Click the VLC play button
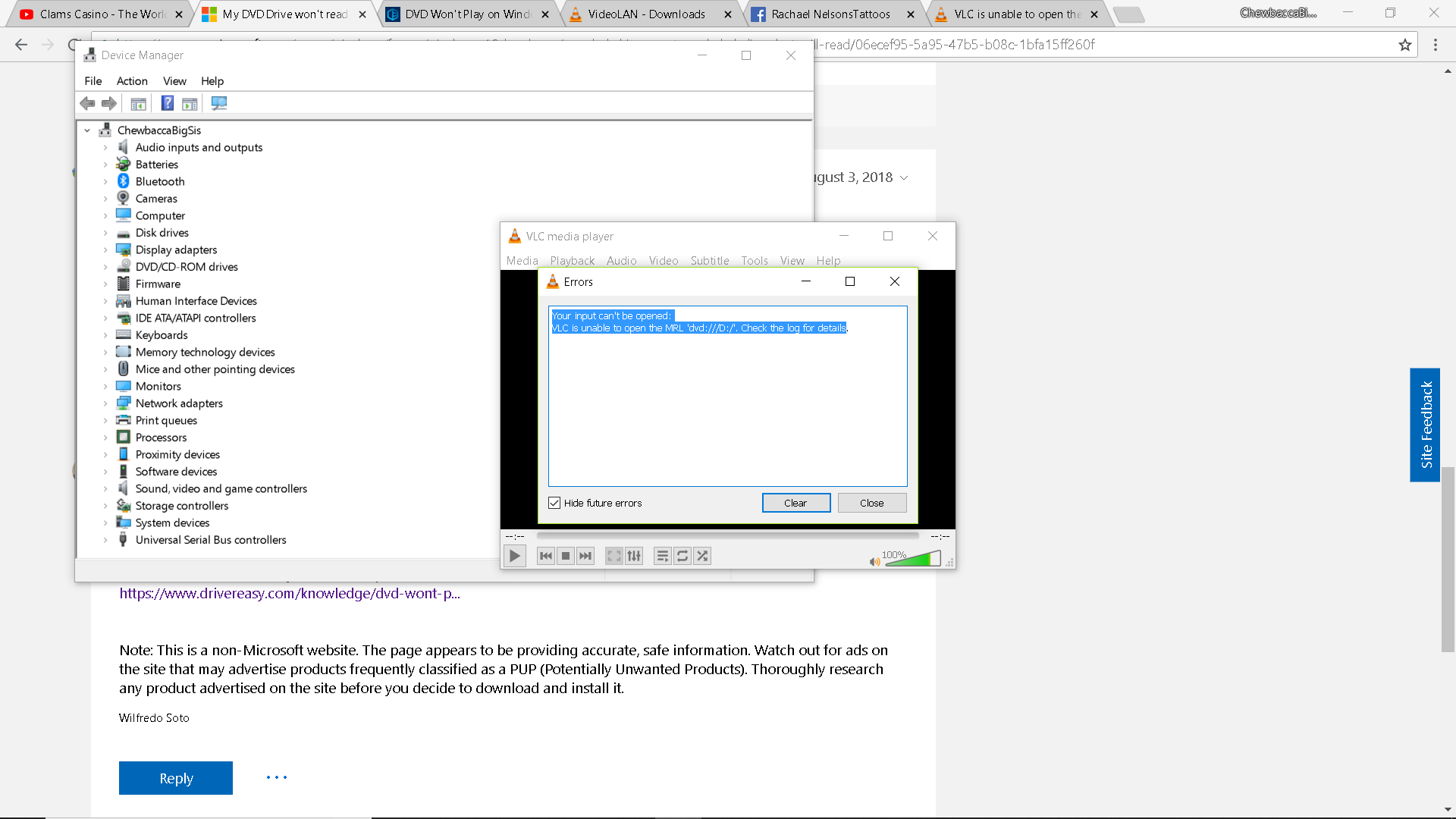The width and height of the screenshot is (1456, 819). pyautogui.click(x=515, y=556)
